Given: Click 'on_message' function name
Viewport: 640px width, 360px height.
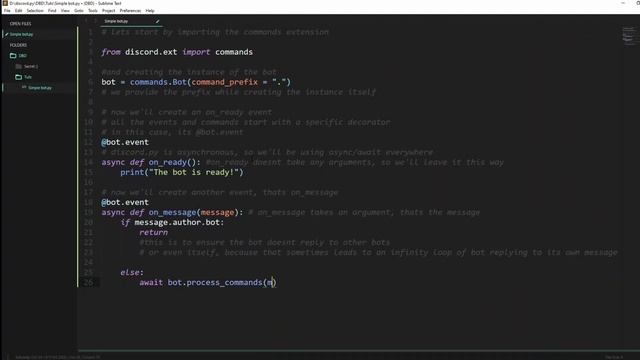Looking at the screenshot, I should coord(172,213).
